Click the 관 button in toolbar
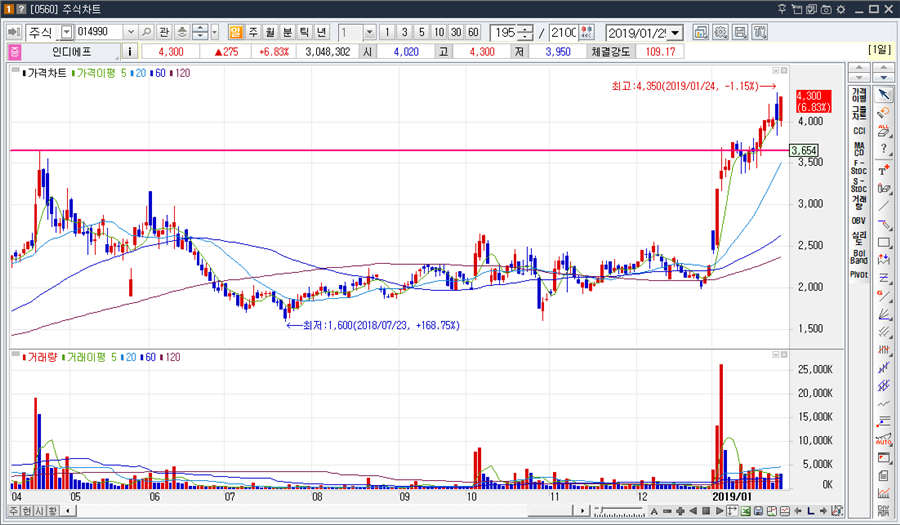Screen dimensions: 900x525 click(x=165, y=32)
